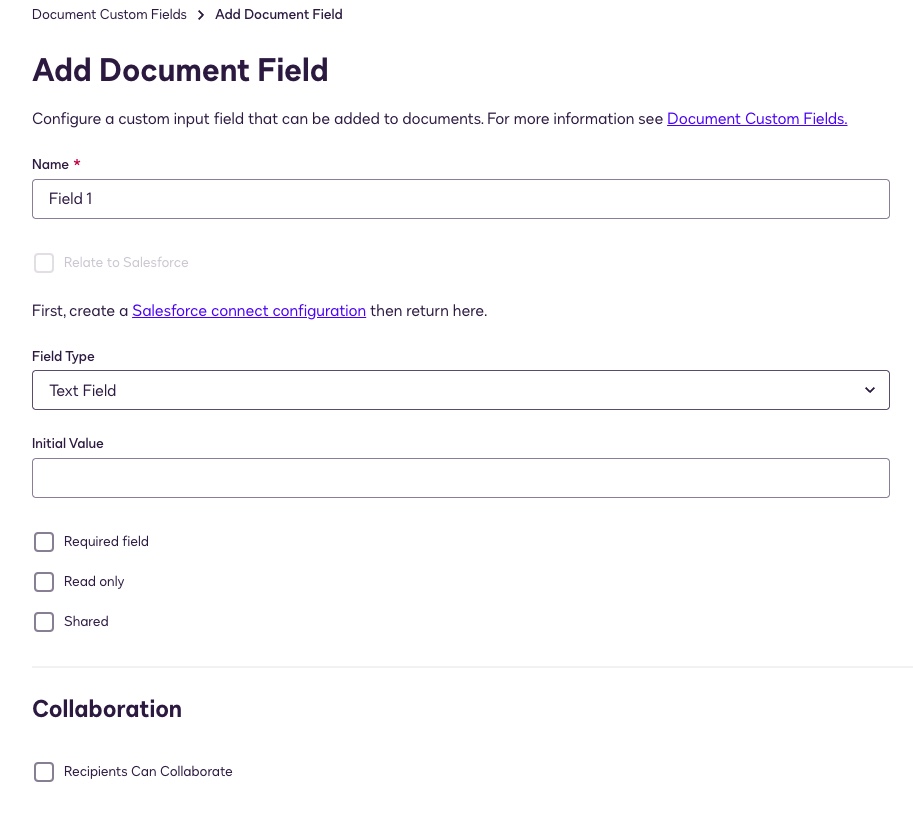Enable the Relate to Salesforce checkbox

click(x=44, y=262)
